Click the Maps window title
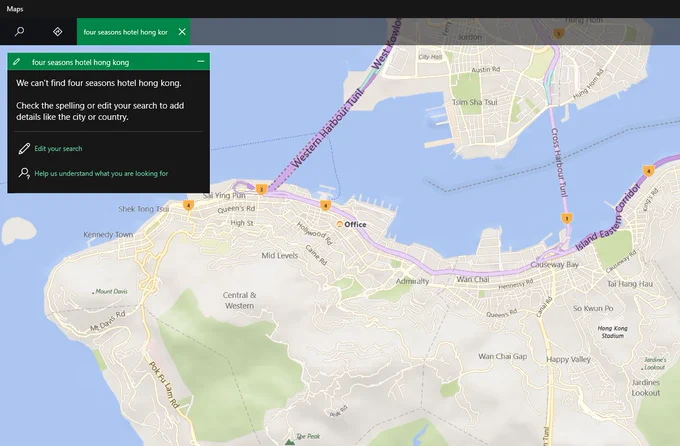680x446 pixels. tap(15, 9)
